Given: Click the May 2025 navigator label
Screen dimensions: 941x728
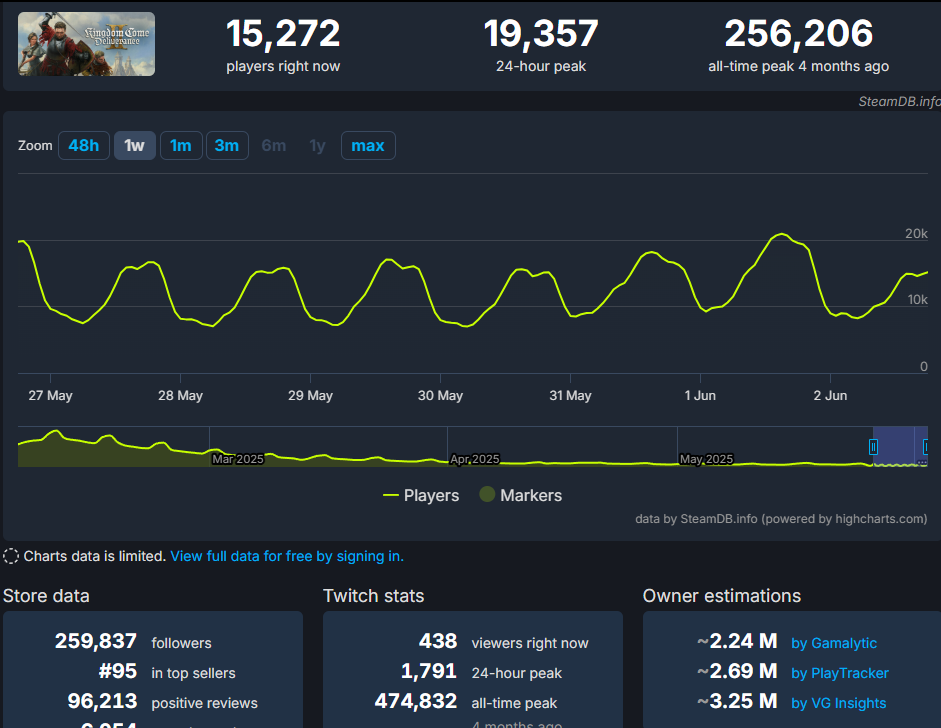Looking at the screenshot, I should point(706,459).
